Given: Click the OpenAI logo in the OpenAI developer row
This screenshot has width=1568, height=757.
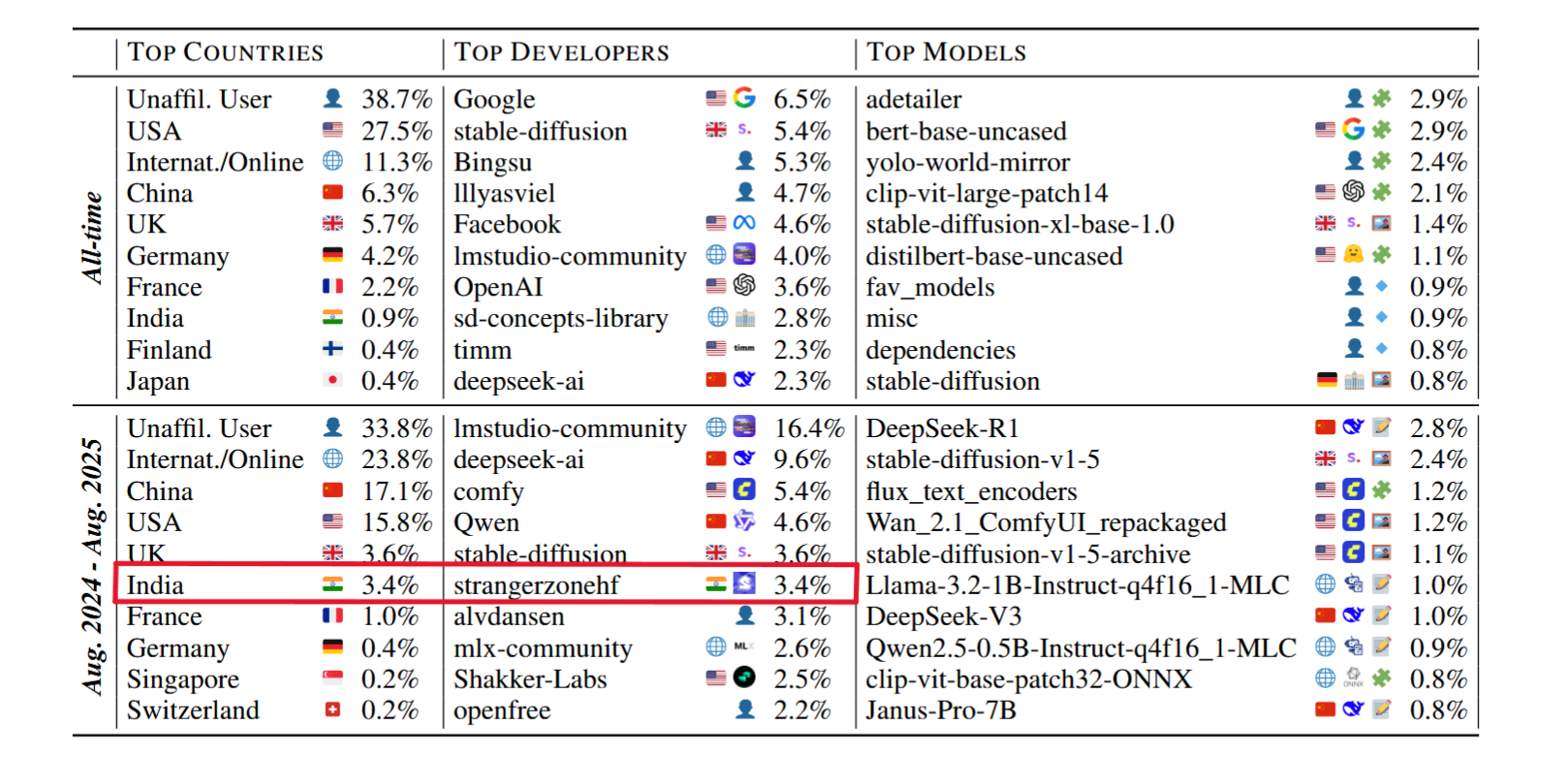Looking at the screenshot, I should click(x=744, y=287).
